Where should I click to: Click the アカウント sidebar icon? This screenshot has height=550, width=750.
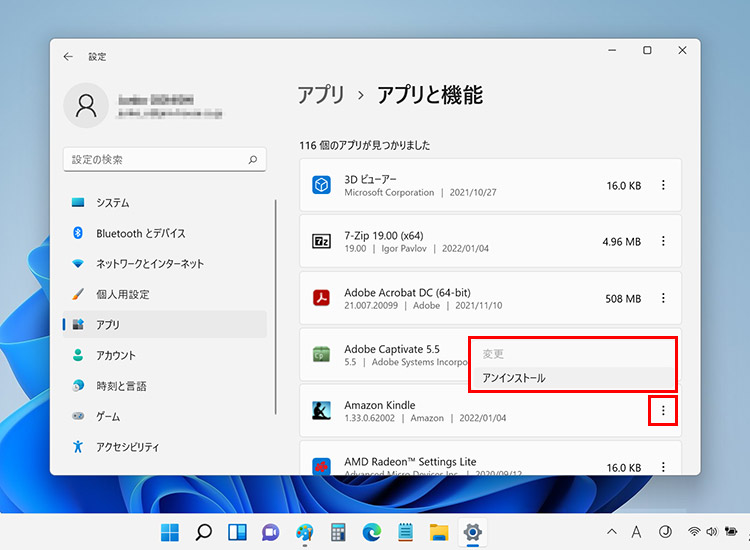pyautogui.click(x=78, y=355)
